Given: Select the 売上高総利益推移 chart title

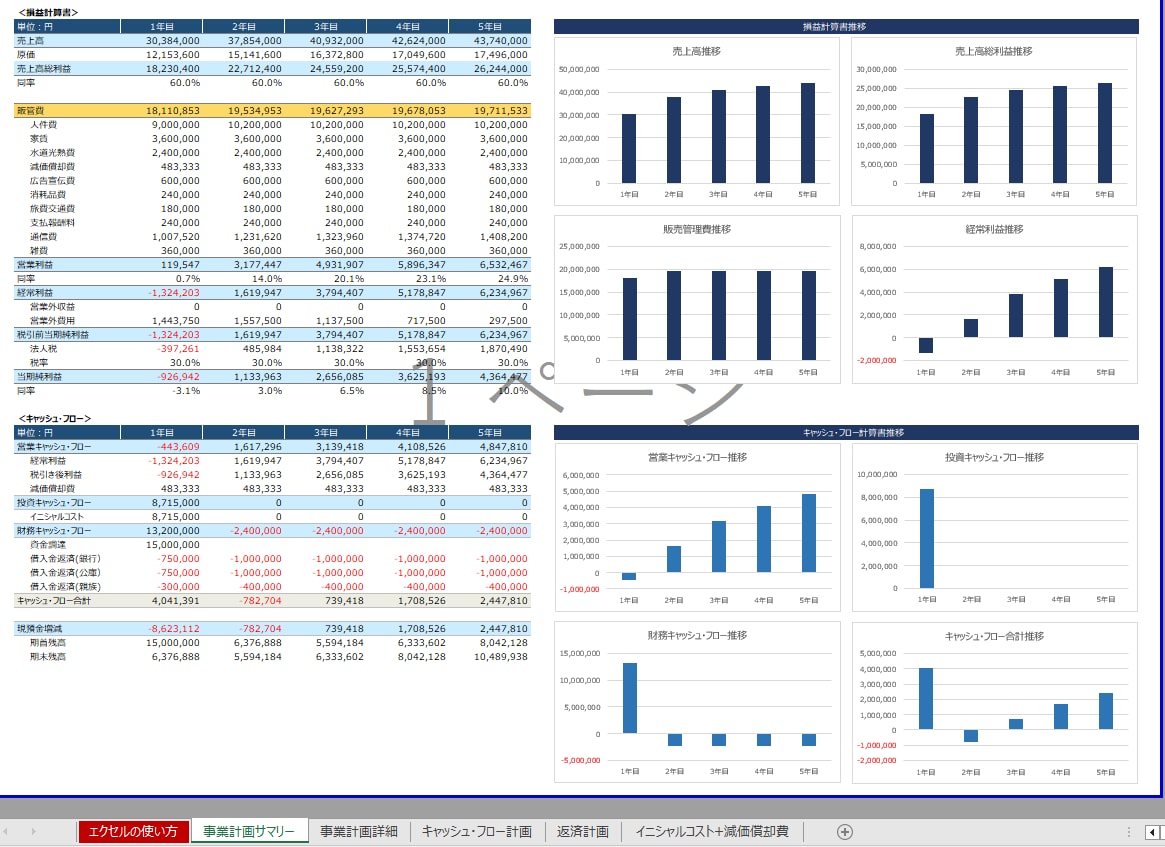Looking at the screenshot, I should 993,51.
